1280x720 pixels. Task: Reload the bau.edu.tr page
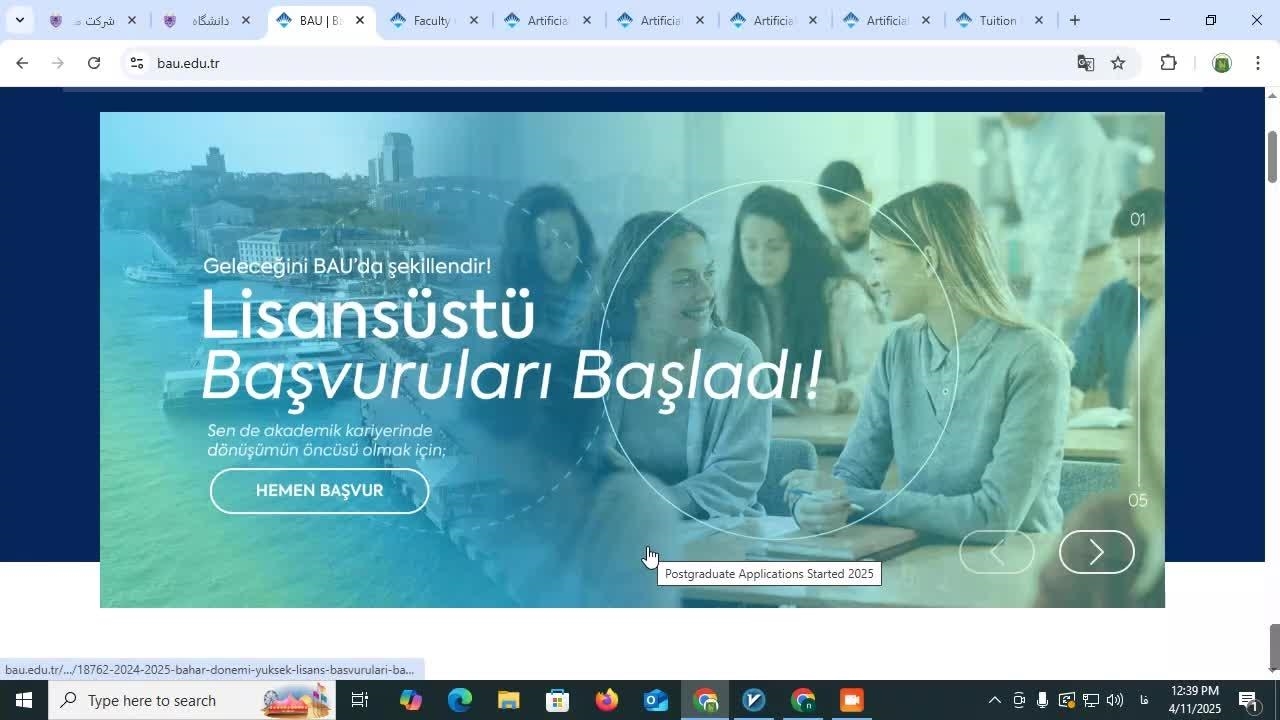94,63
